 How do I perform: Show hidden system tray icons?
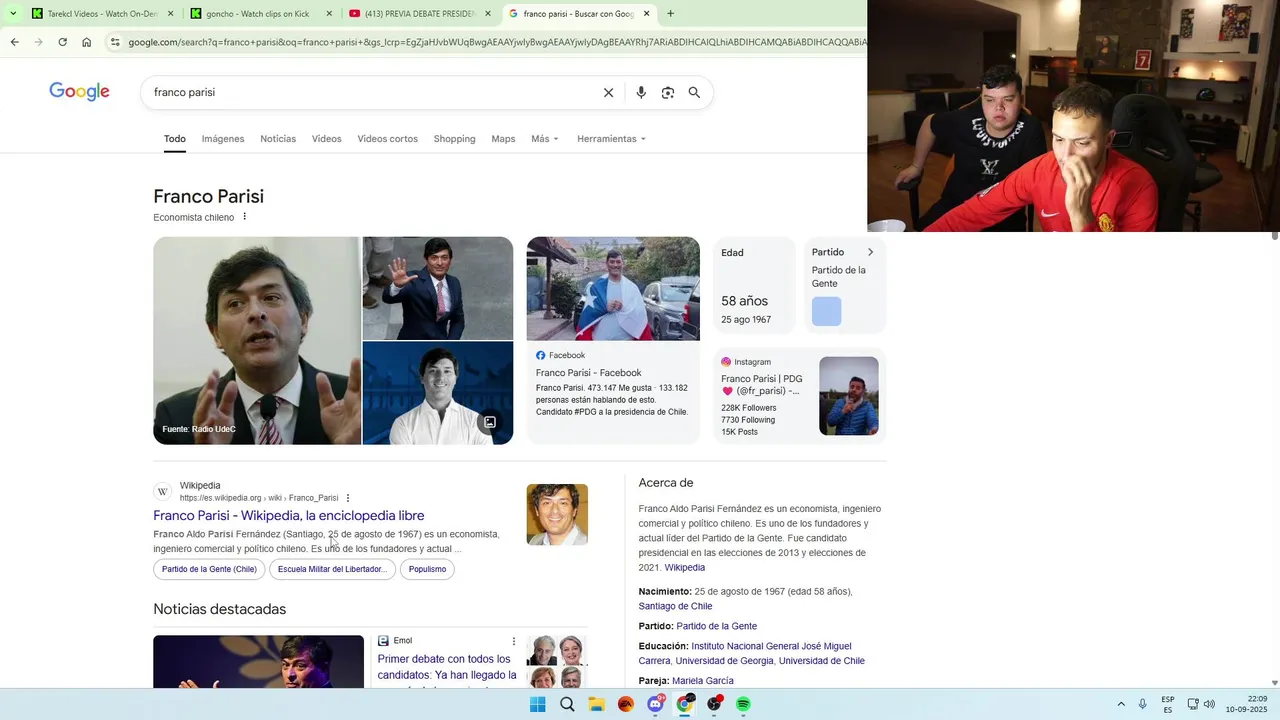point(1121,704)
